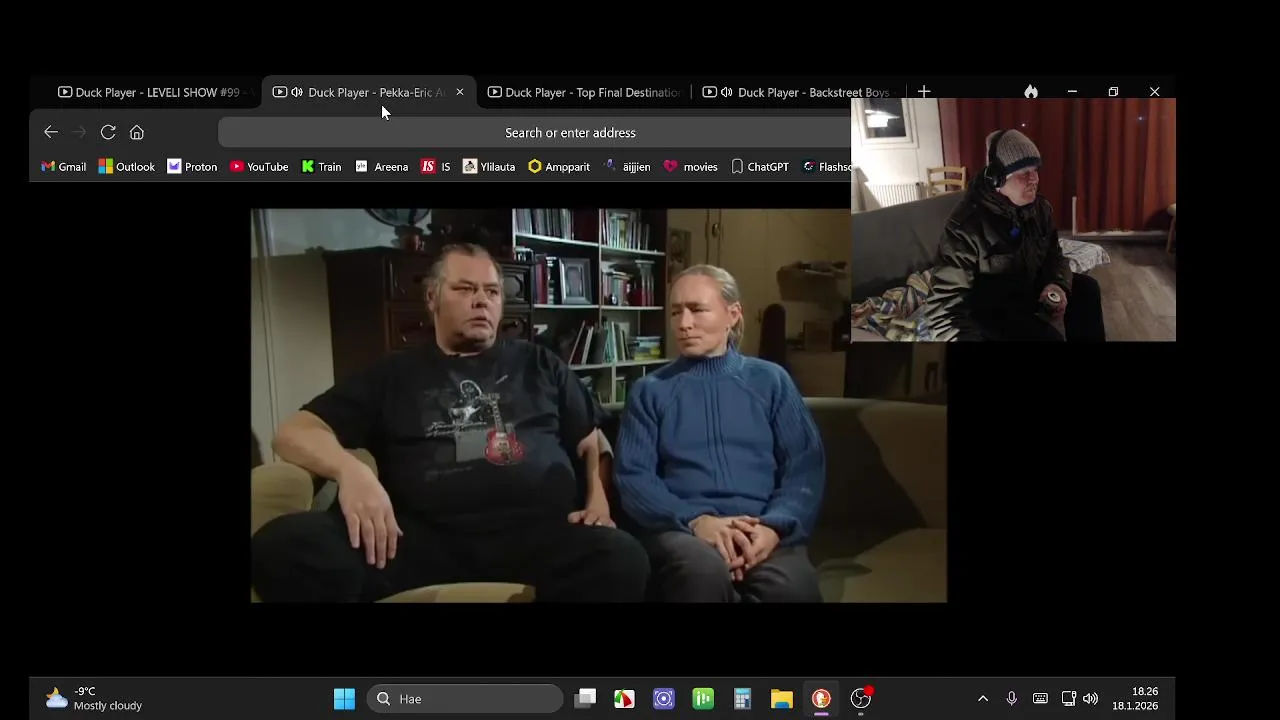This screenshot has height=720, width=1280.
Task: Open the IS bookmark
Action: coord(436,167)
